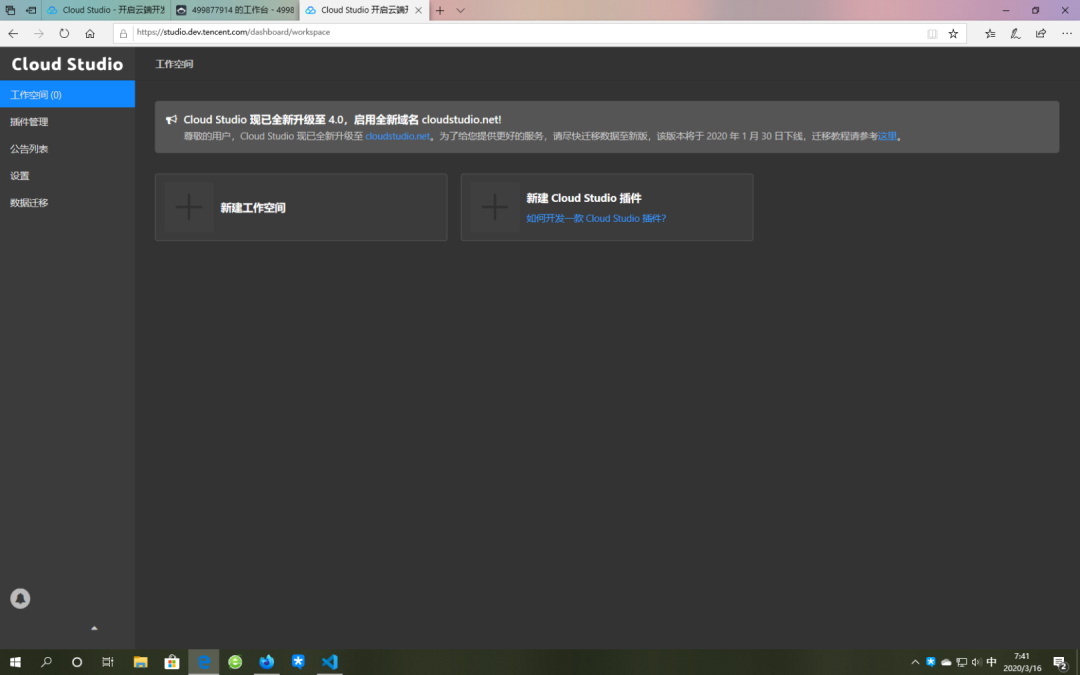Collapse the sidebar using the bottom caret
Screen dimensions: 1080x675
tap(94, 628)
